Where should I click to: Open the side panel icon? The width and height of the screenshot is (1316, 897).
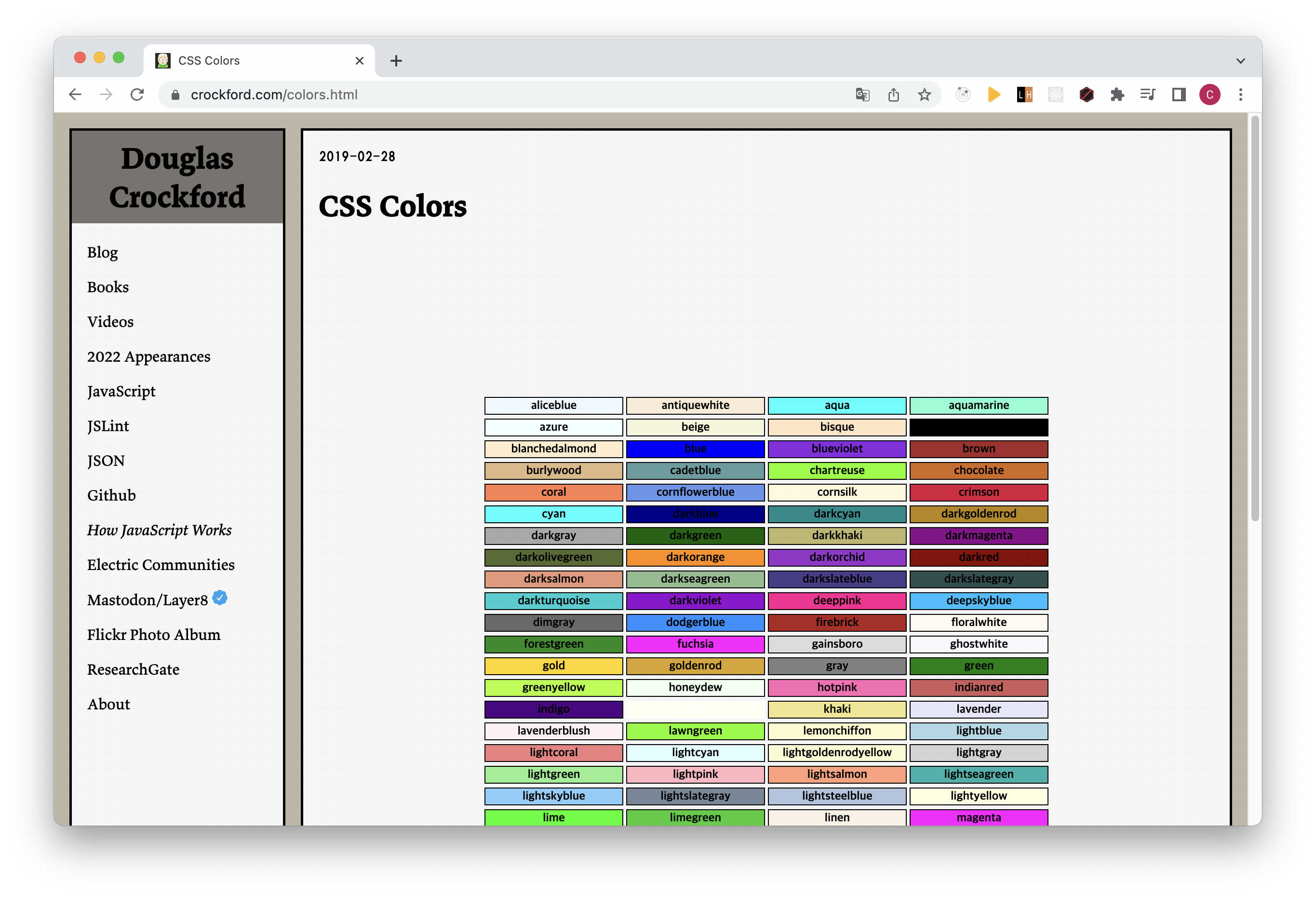1179,95
